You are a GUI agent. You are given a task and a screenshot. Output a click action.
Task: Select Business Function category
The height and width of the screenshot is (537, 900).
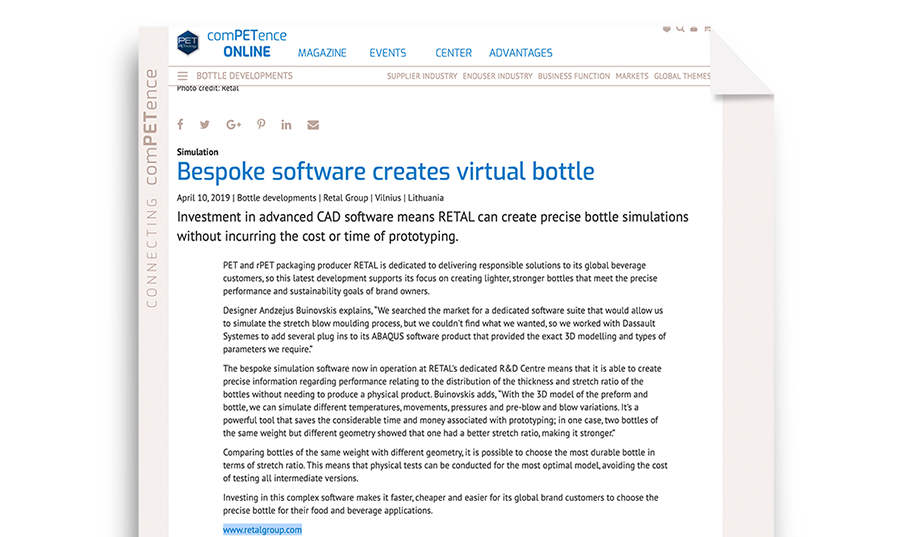pos(573,76)
